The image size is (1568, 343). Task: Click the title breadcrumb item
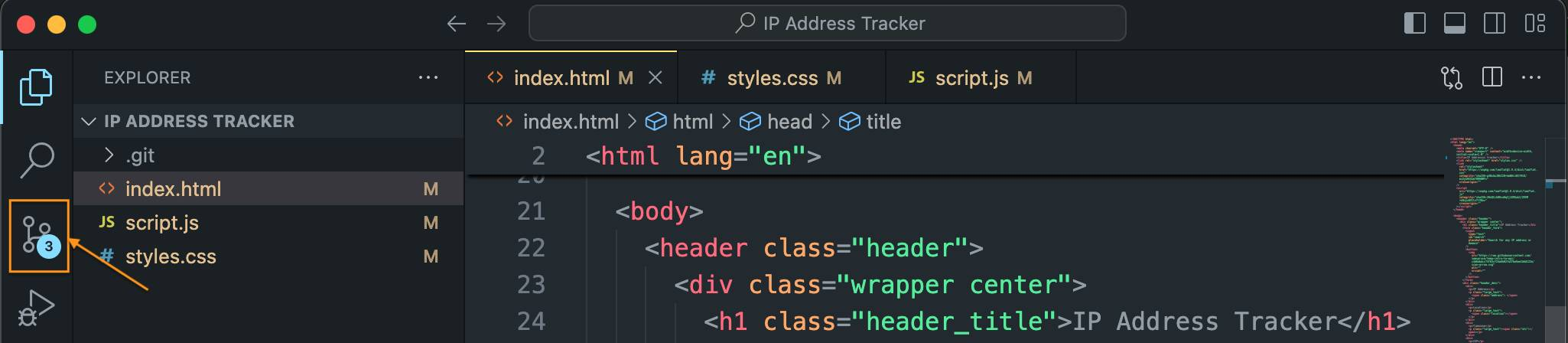(x=870, y=121)
